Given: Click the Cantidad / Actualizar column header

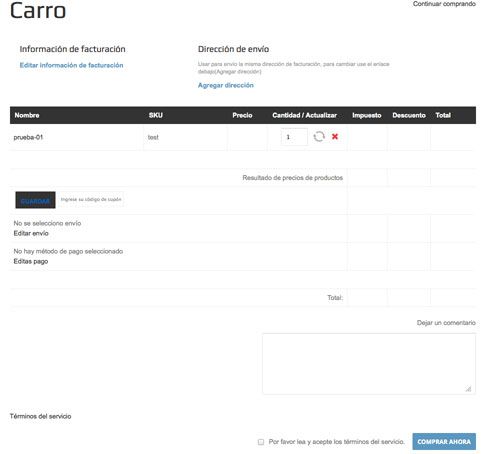Looking at the screenshot, I should click(x=304, y=115).
